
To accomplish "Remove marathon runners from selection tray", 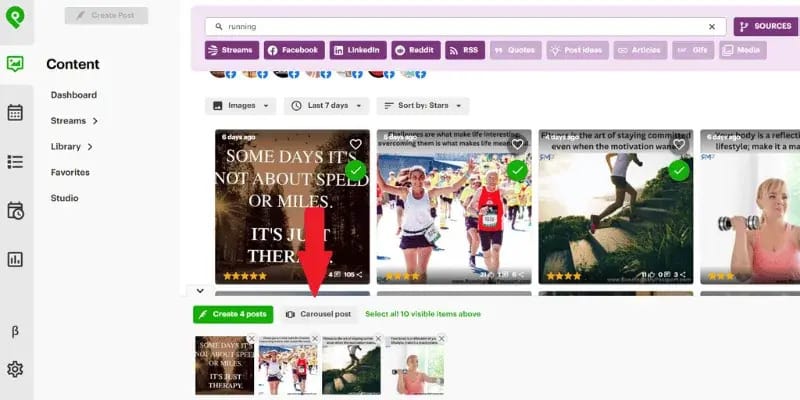I will [315, 338].
